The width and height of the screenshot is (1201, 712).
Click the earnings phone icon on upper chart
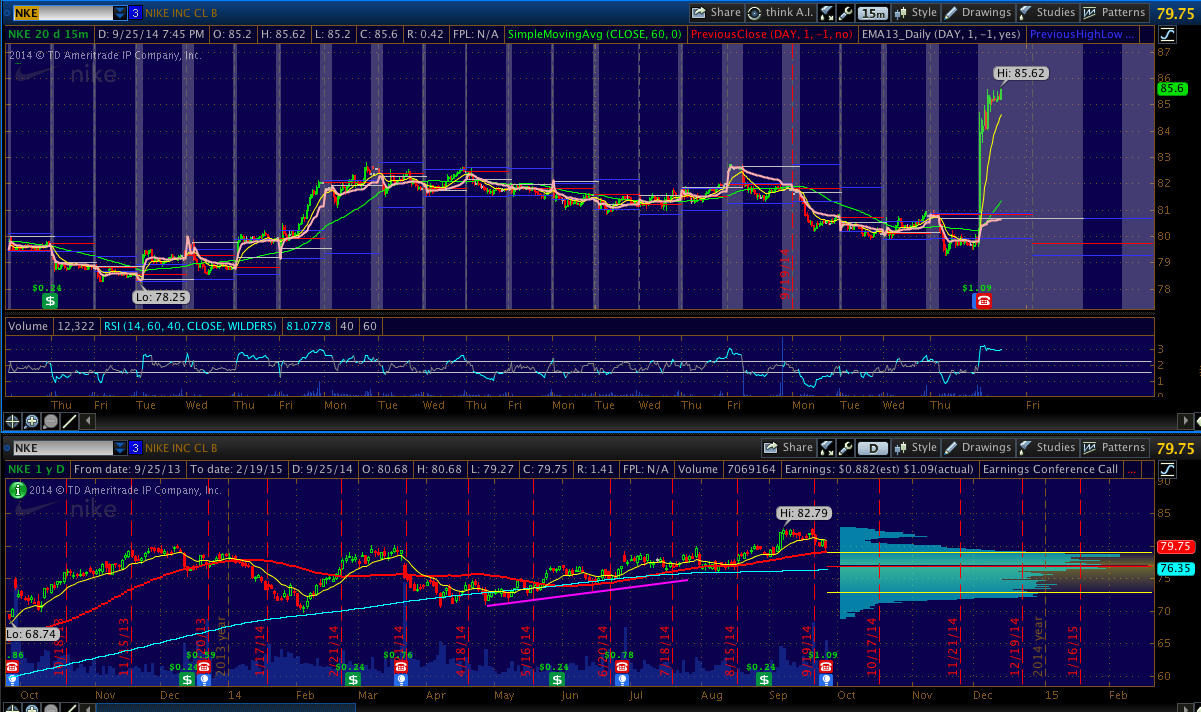983,300
